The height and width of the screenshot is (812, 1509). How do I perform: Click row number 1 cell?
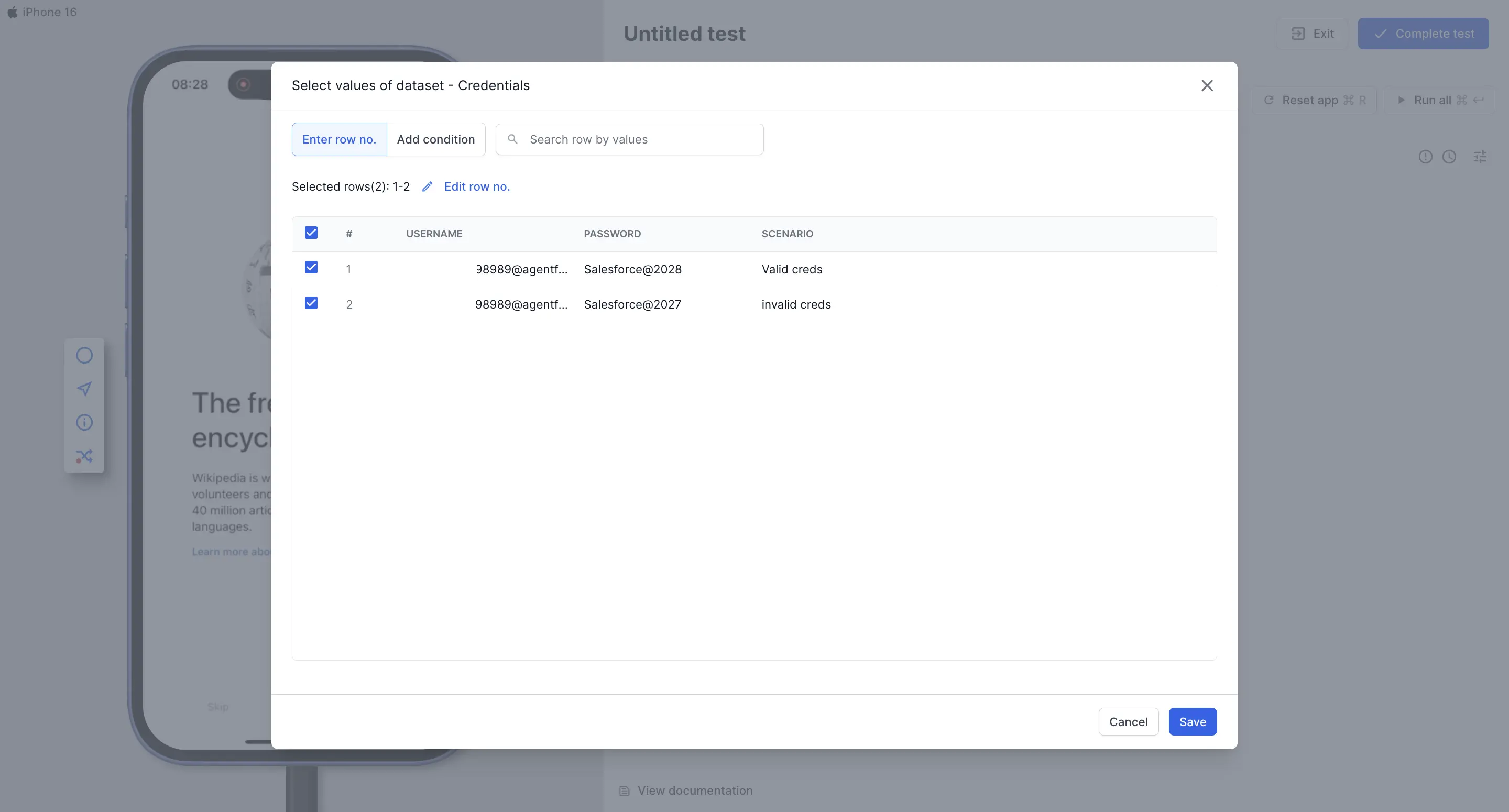click(348, 269)
